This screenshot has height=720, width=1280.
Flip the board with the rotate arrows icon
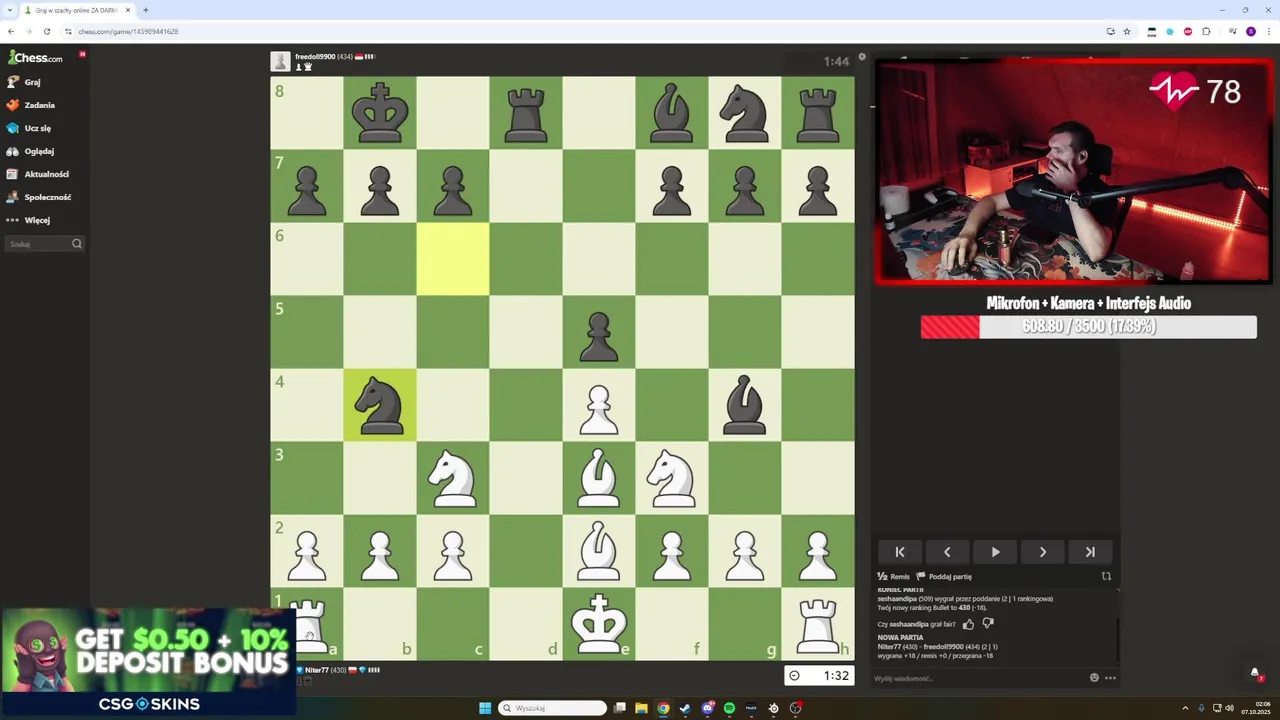click(1106, 577)
